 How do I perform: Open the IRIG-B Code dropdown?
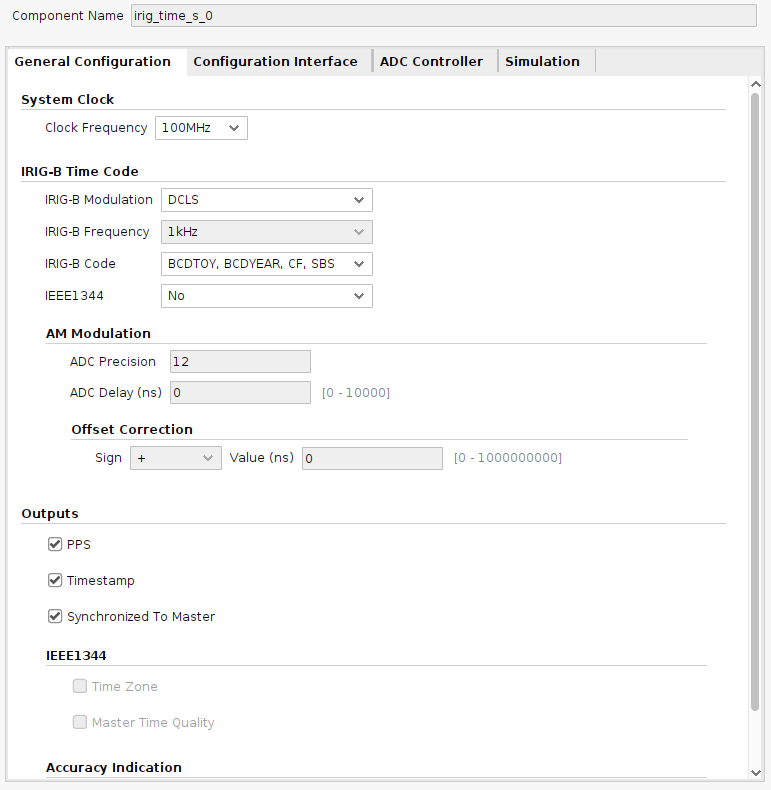pyautogui.click(x=267, y=264)
